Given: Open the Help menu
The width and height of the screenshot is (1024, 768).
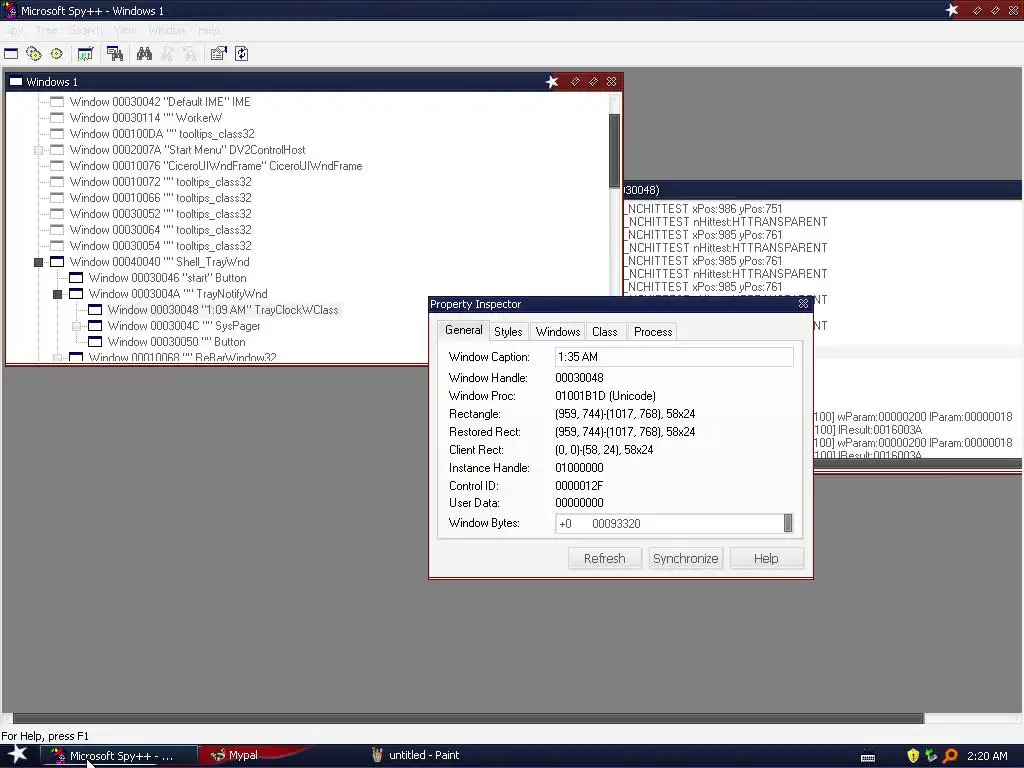Looking at the screenshot, I should pyautogui.click(x=209, y=30).
